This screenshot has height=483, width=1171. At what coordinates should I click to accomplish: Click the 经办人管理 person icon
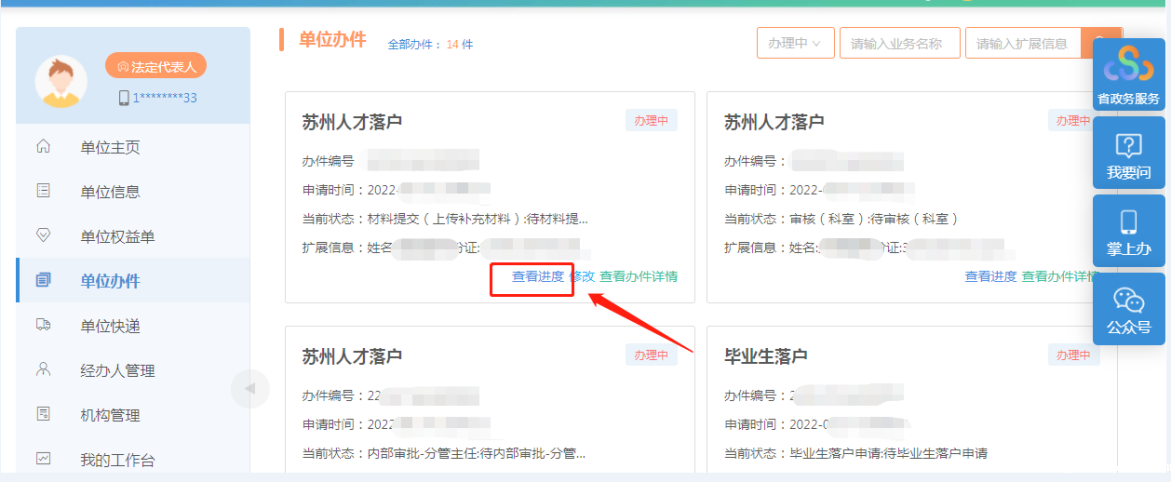click(x=43, y=370)
